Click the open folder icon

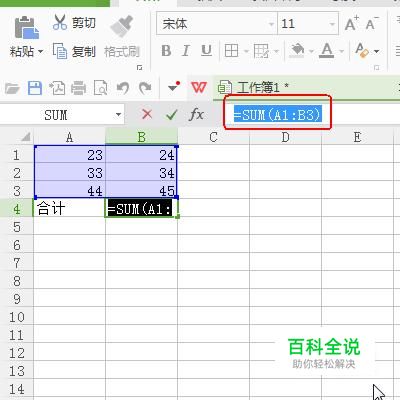pyautogui.click(x=12, y=88)
